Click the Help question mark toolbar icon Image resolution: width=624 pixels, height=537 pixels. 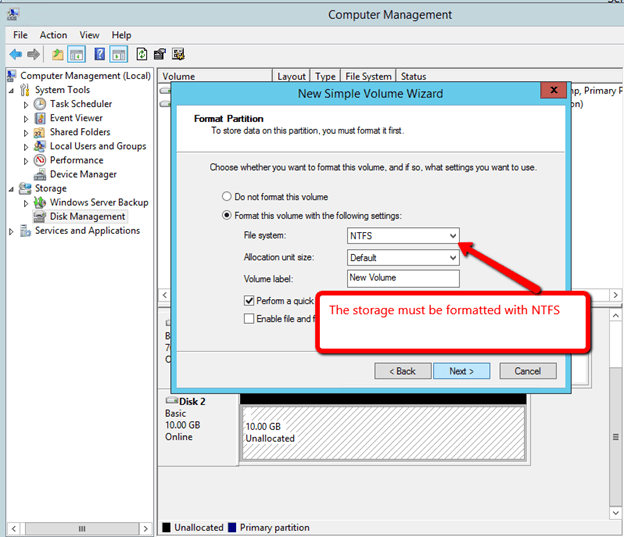100,54
